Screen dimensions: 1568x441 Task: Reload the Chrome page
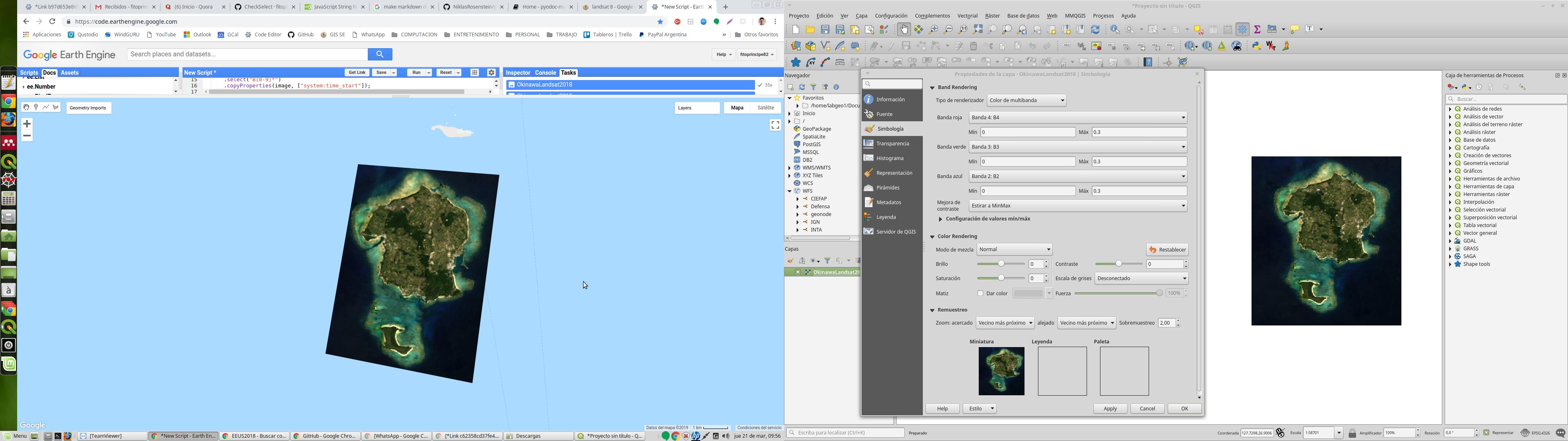pos(52,21)
